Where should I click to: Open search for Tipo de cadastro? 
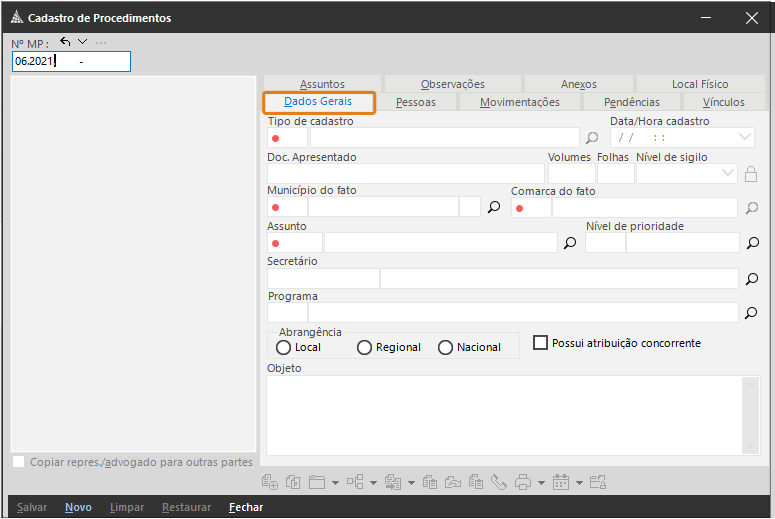(x=592, y=138)
